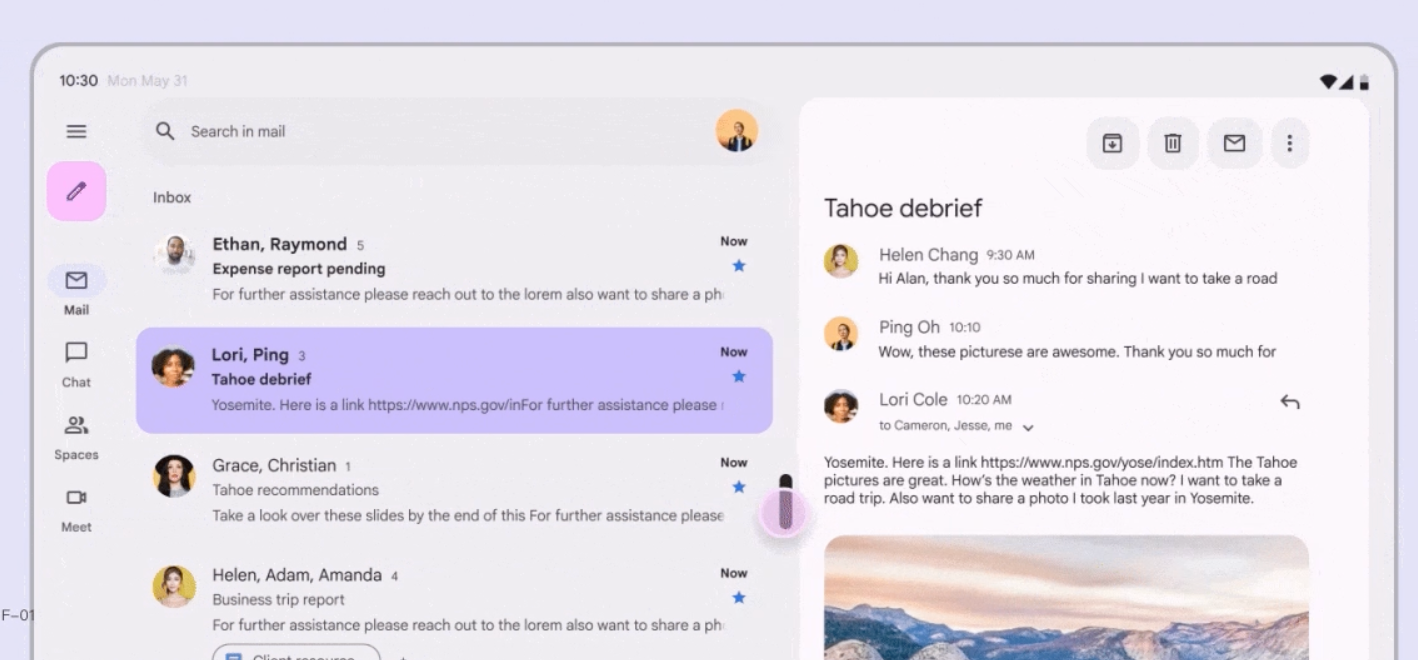
Task: Archive the Tahoe debrief conversation
Action: (x=1112, y=144)
